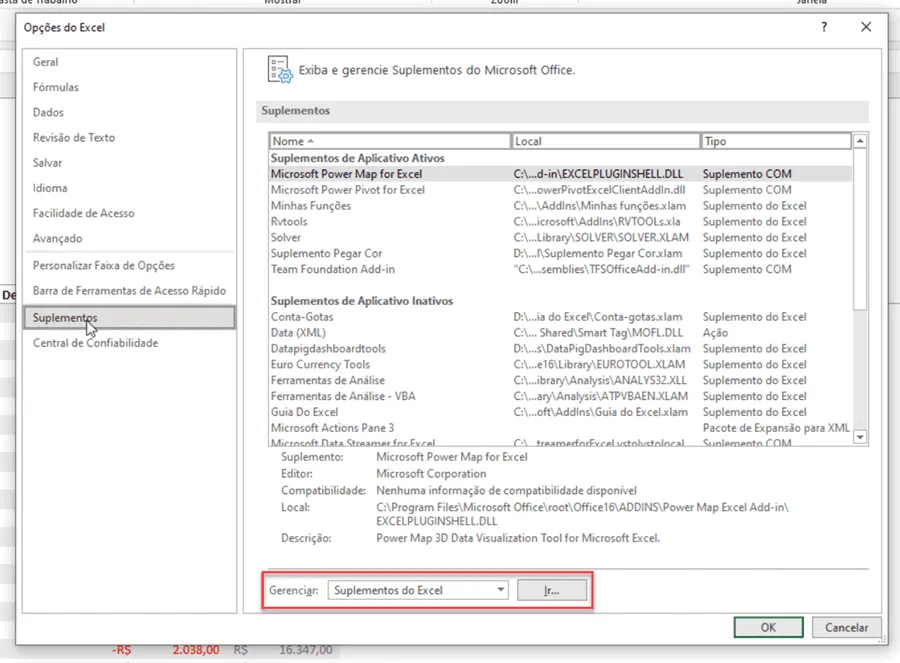Click the Suplementos de Aplicativo Inativos heading
The width and height of the screenshot is (900, 663).
tap(362, 301)
